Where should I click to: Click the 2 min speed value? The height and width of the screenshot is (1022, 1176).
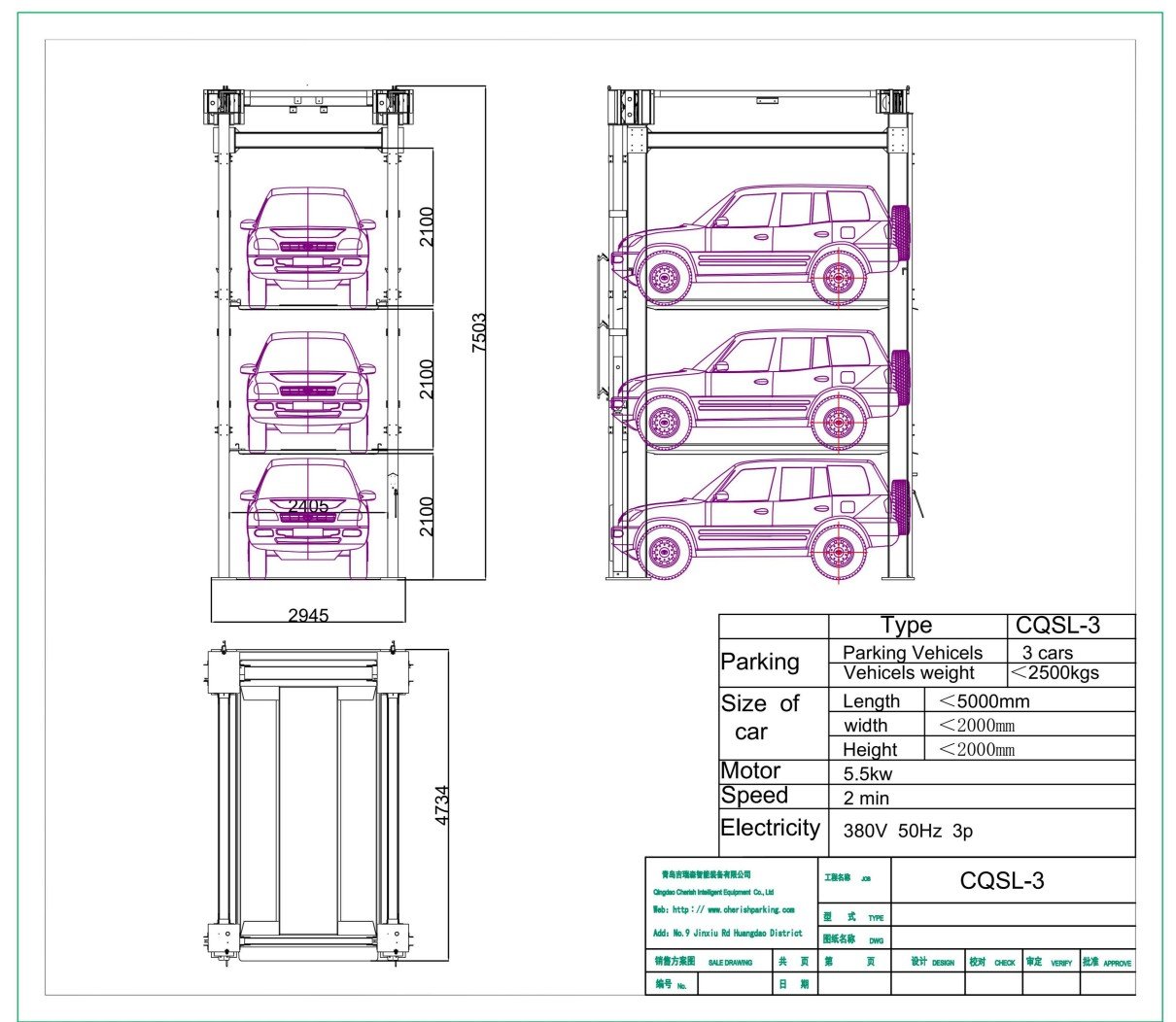866,799
